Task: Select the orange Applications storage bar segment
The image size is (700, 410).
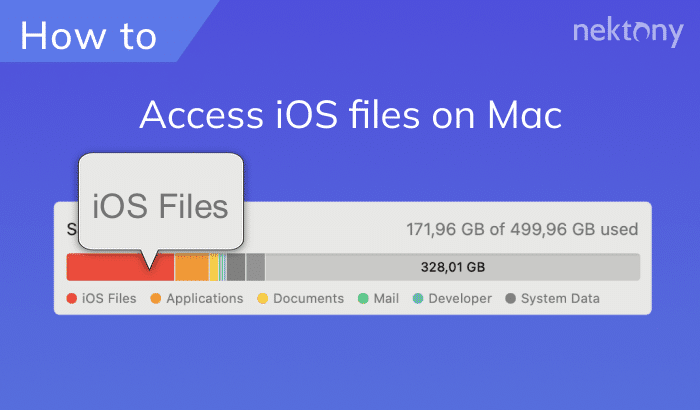Action: (x=191, y=267)
